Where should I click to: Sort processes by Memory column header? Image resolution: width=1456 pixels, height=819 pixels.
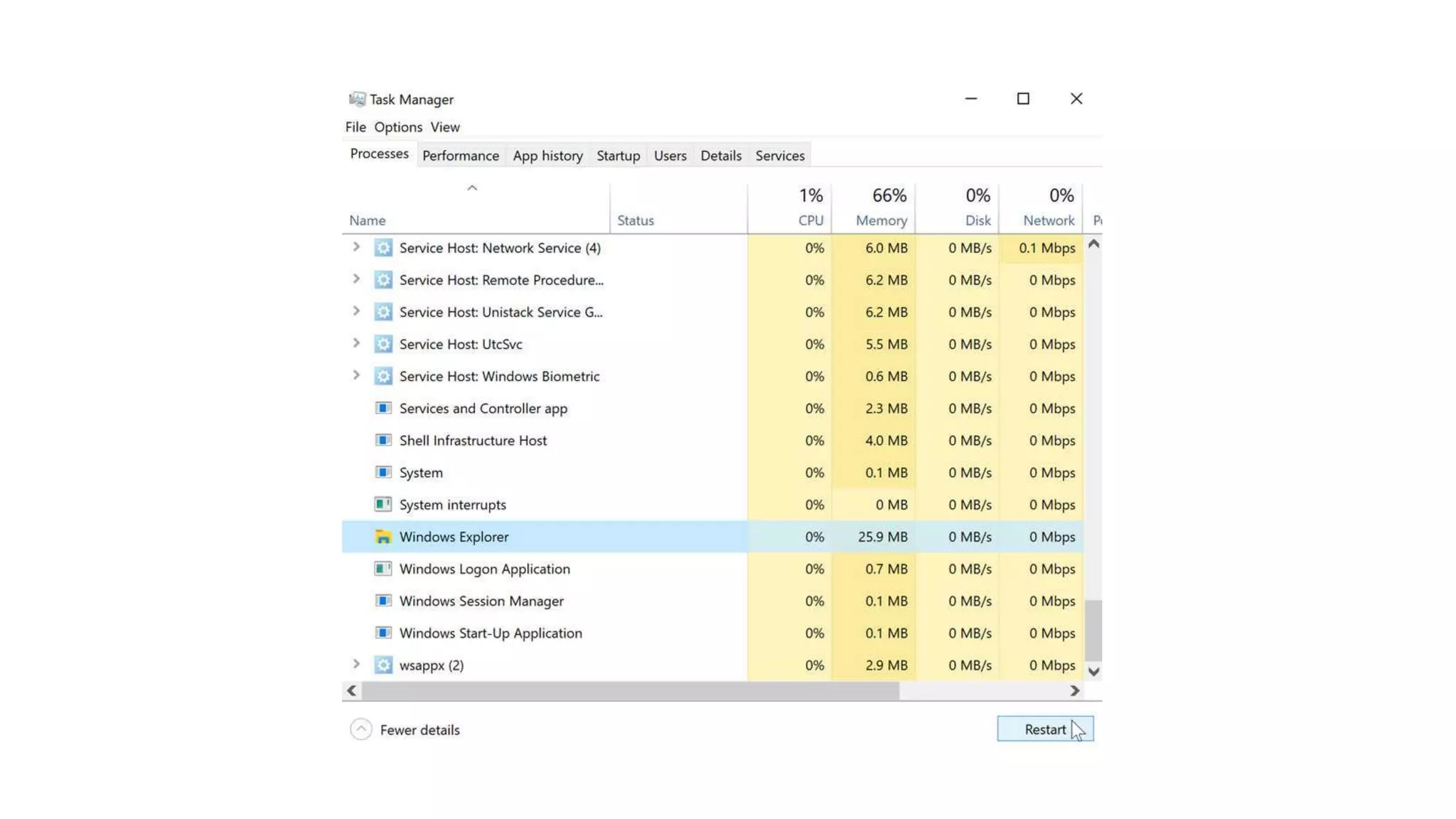(881, 220)
